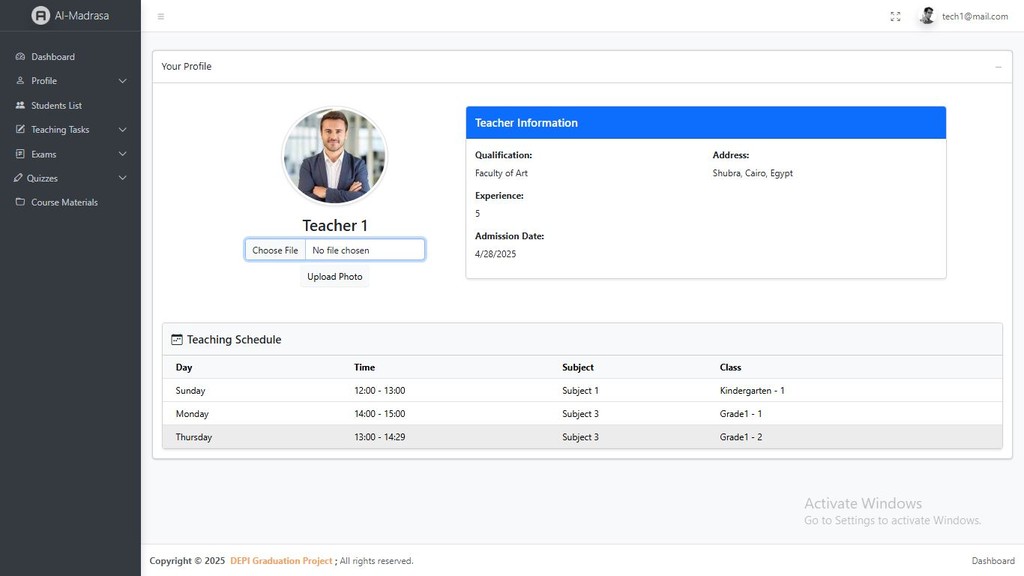Toggle the sidebar hamburger menu
The height and width of the screenshot is (576, 1024).
tap(161, 16)
